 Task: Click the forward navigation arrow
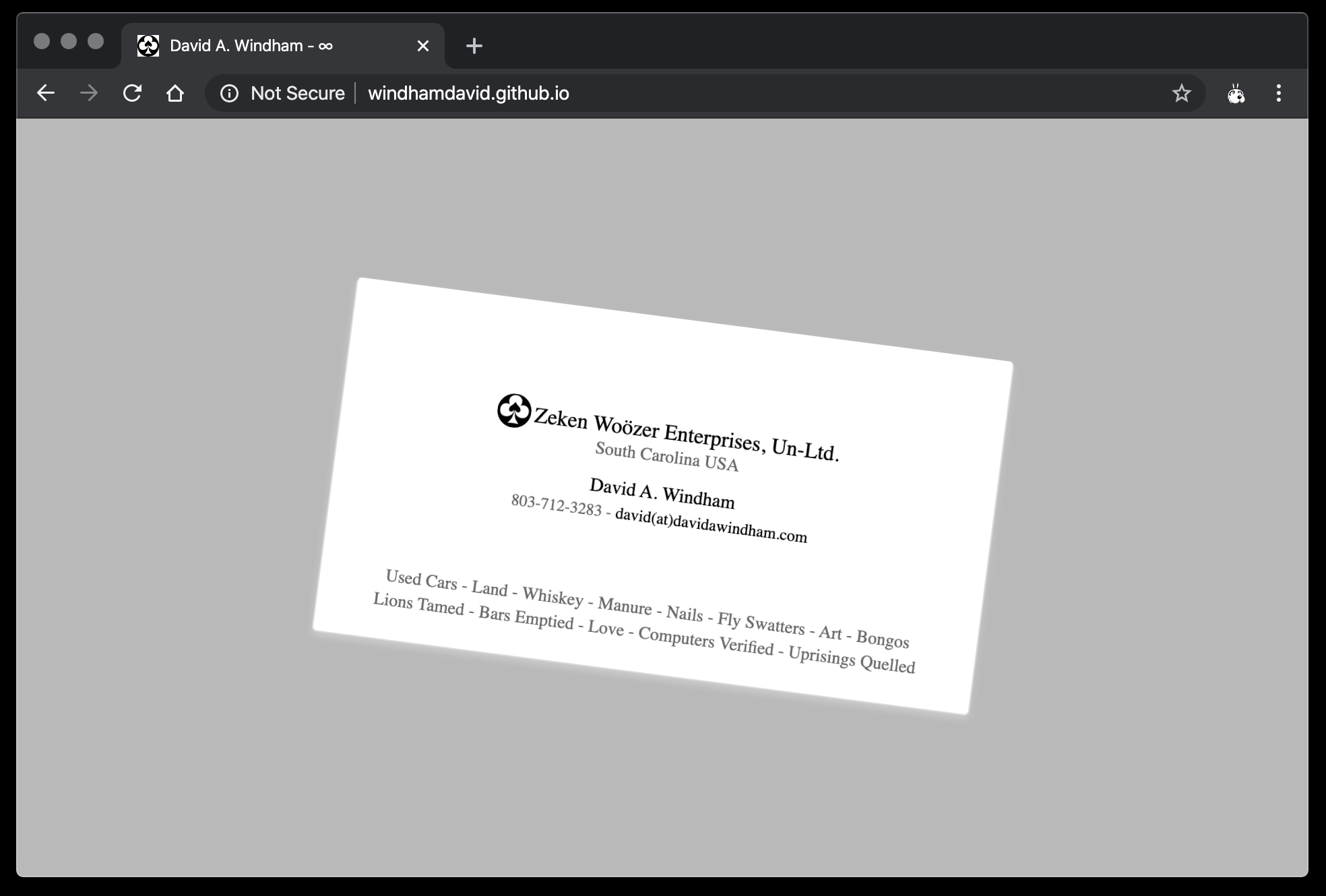tap(88, 93)
